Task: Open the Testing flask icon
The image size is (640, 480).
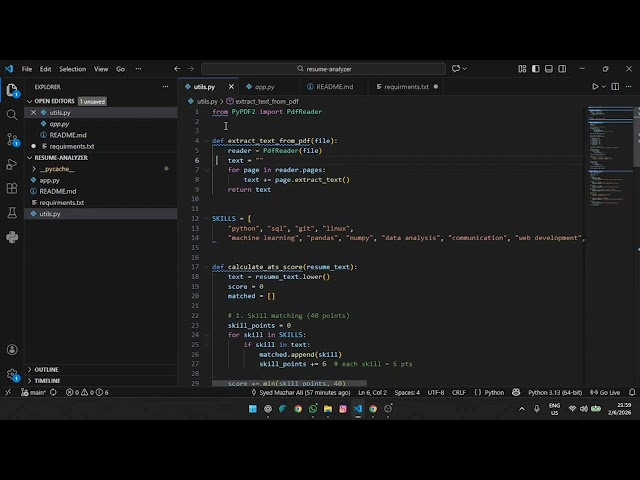Action: tap(12, 212)
